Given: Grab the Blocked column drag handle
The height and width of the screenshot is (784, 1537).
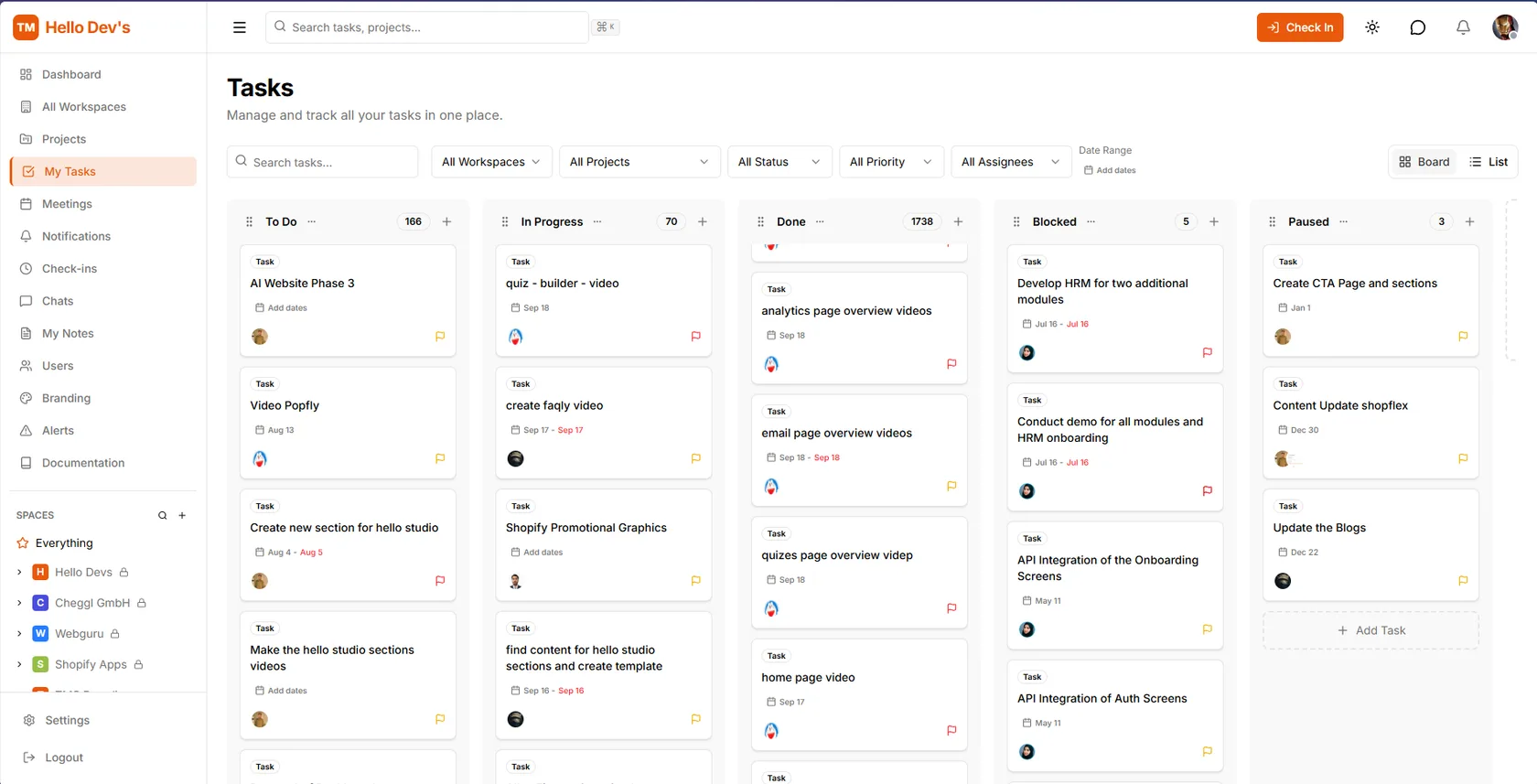Looking at the screenshot, I should tap(1016, 222).
